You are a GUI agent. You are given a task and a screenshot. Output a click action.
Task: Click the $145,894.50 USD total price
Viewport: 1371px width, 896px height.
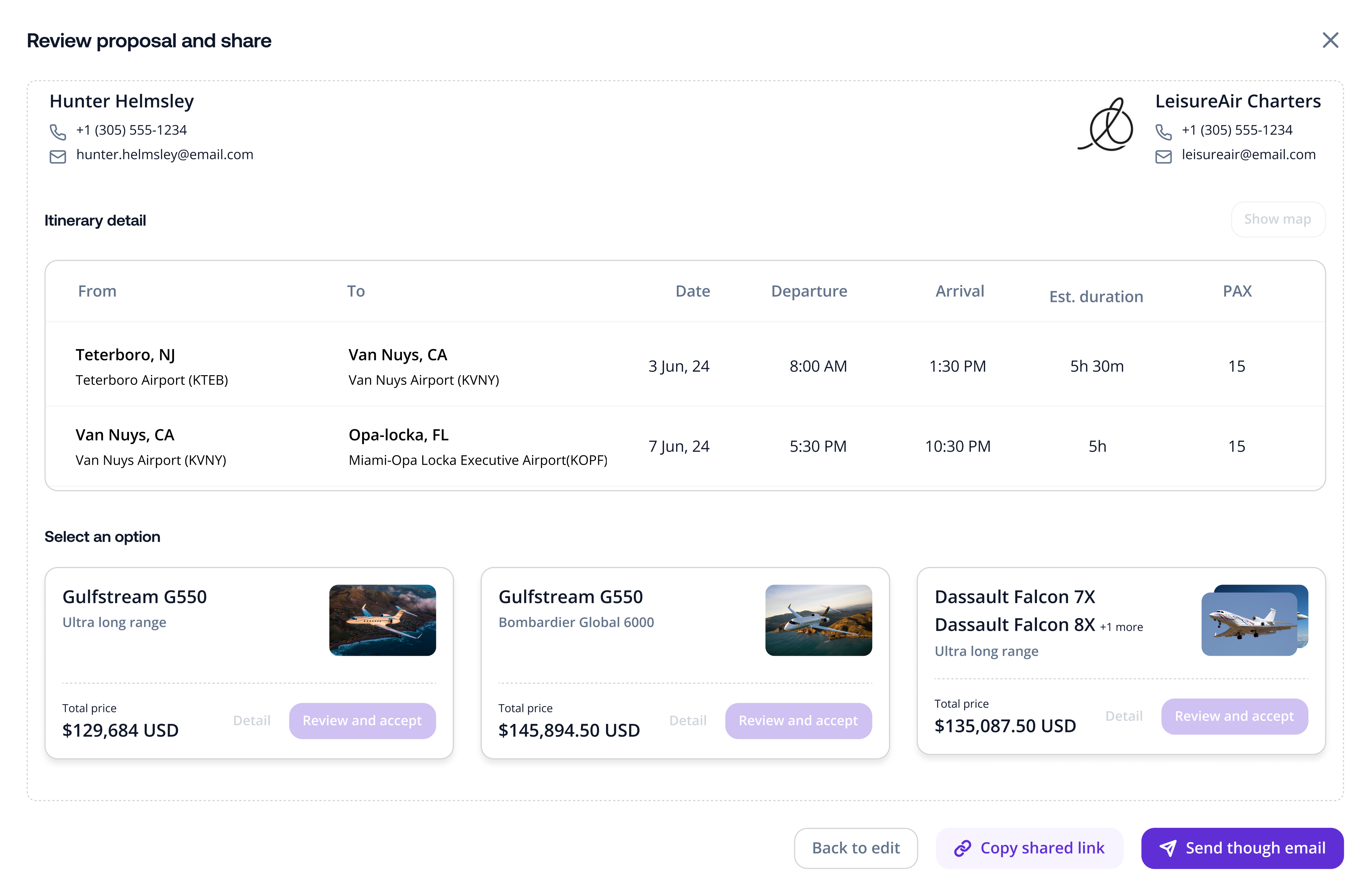click(569, 731)
